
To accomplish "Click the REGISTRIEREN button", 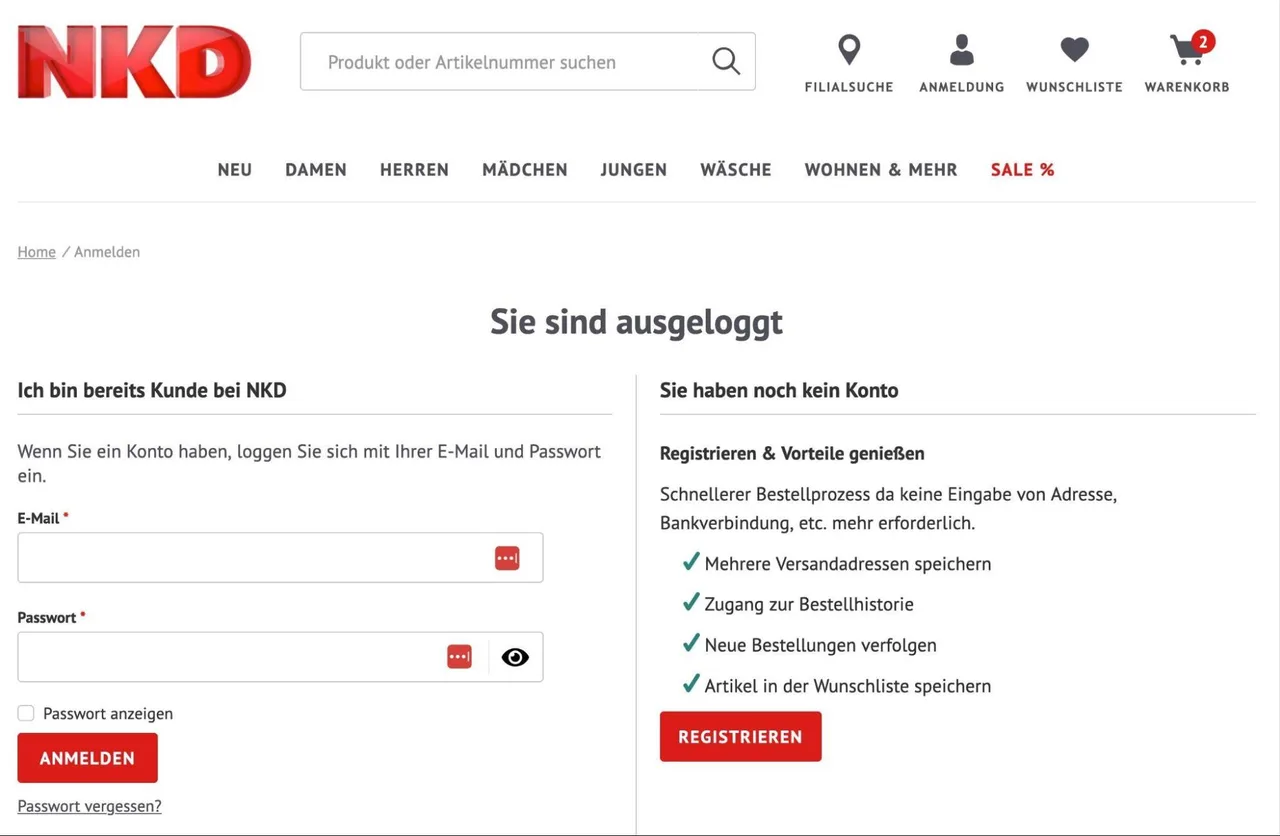I will click(x=741, y=737).
